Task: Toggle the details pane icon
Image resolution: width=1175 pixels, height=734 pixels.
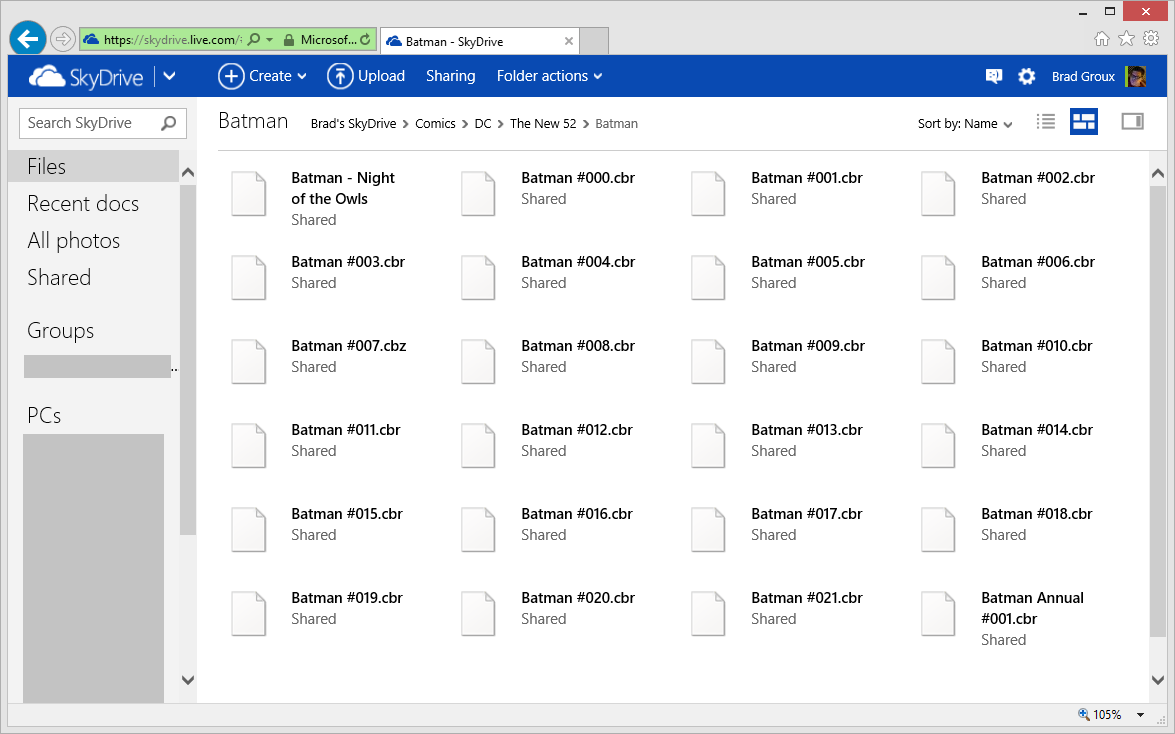Action: [1132, 121]
